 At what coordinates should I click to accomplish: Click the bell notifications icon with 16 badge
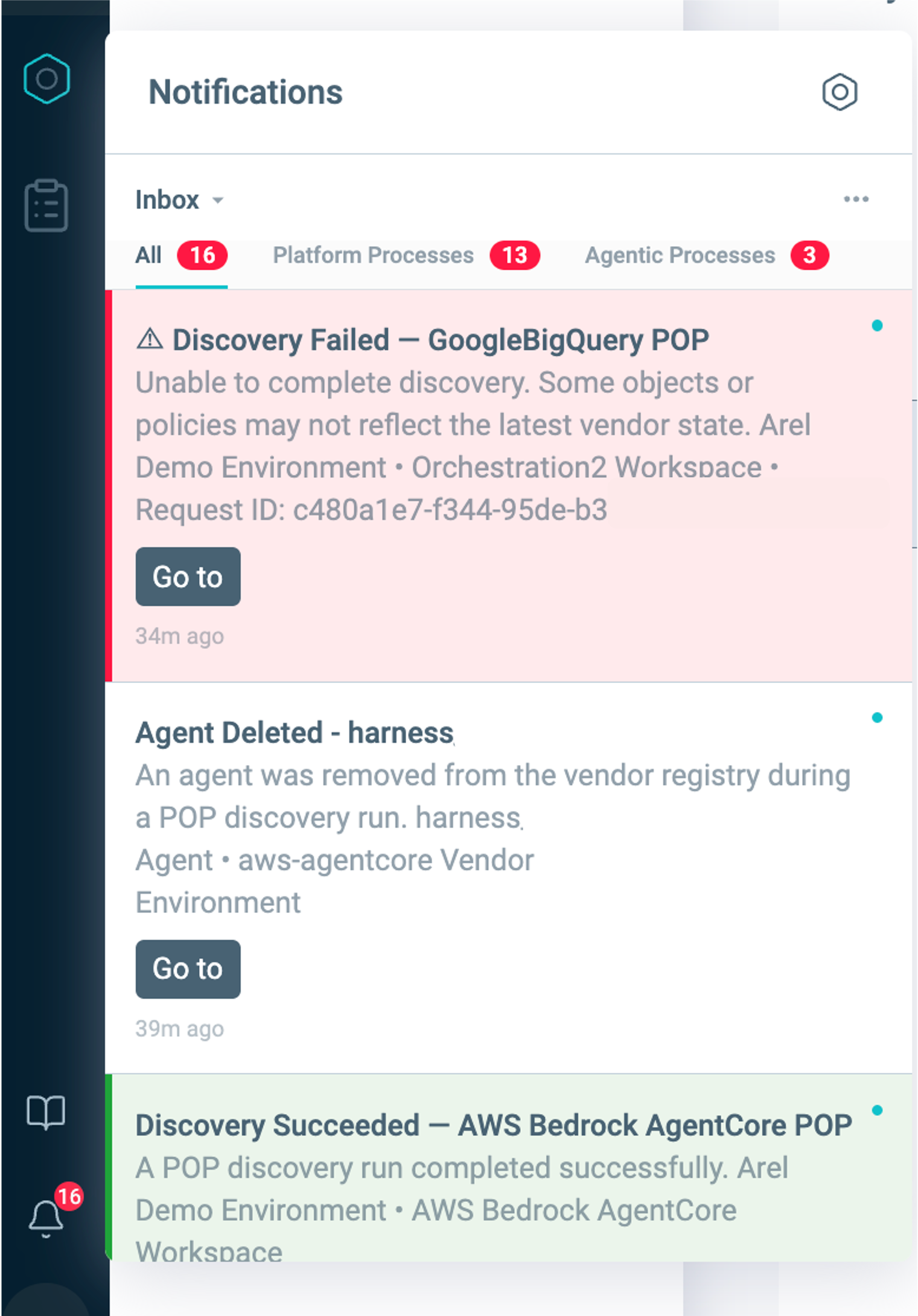click(x=46, y=1218)
